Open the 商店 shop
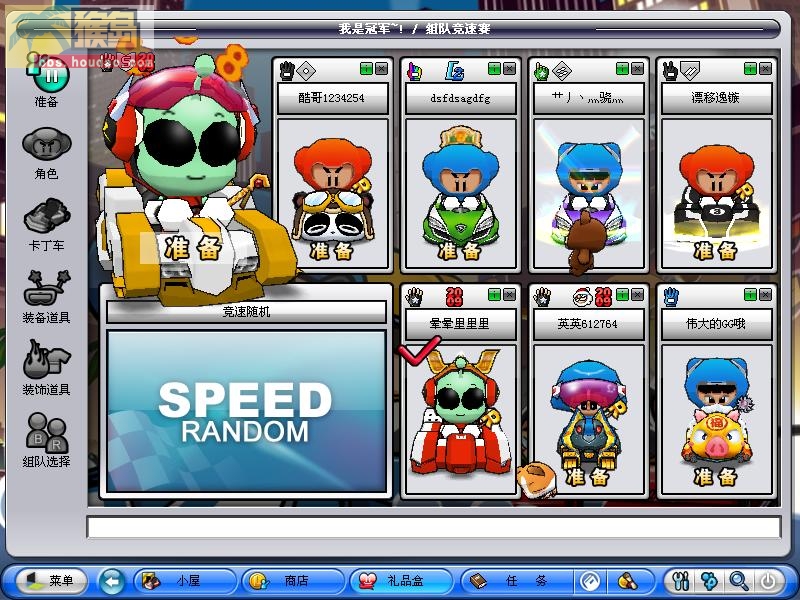The width and height of the screenshot is (800, 600). 293,581
